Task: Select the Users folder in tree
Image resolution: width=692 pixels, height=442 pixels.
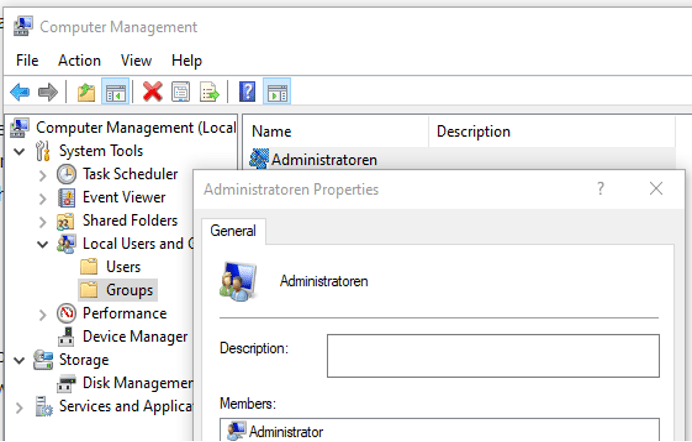Action: pyautogui.click(x=123, y=267)
